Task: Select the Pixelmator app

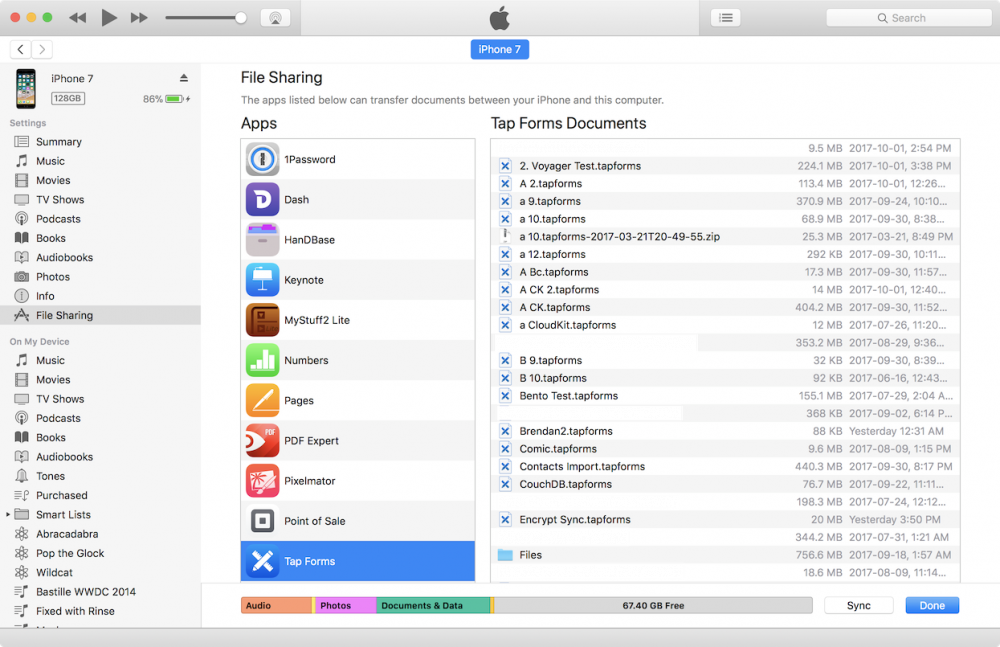Action: tap(358, 481)
